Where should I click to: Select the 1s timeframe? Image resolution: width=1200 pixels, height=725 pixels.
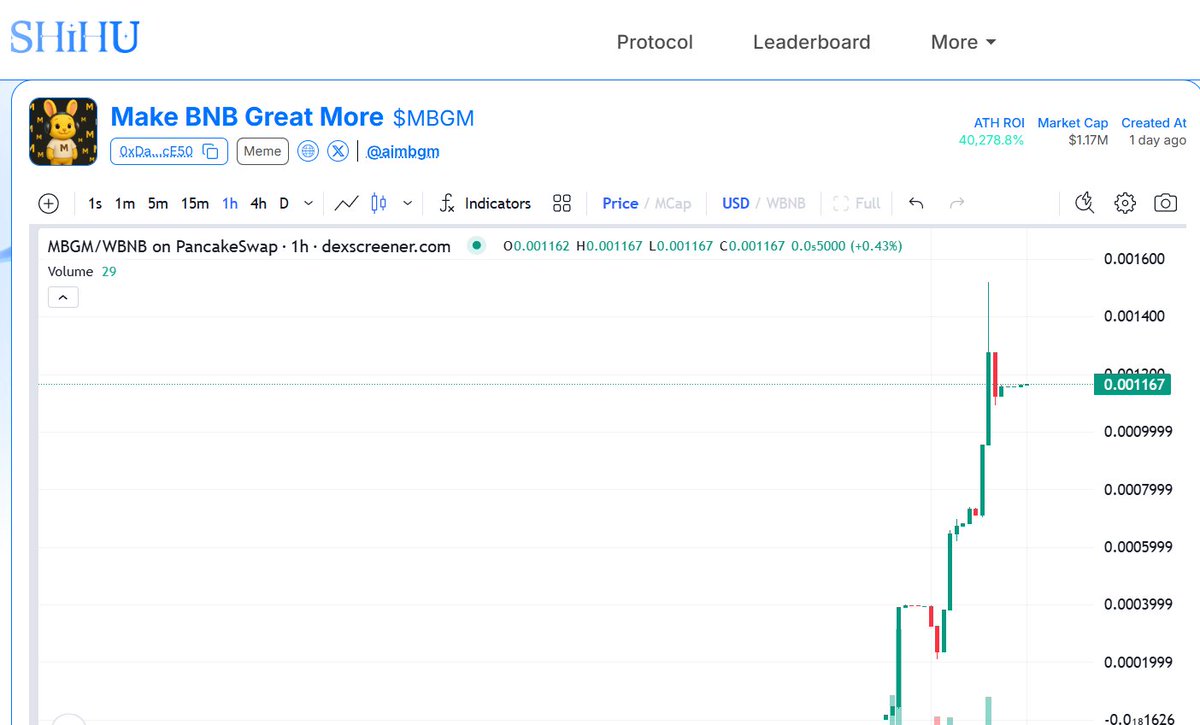(x=95, y=203)
